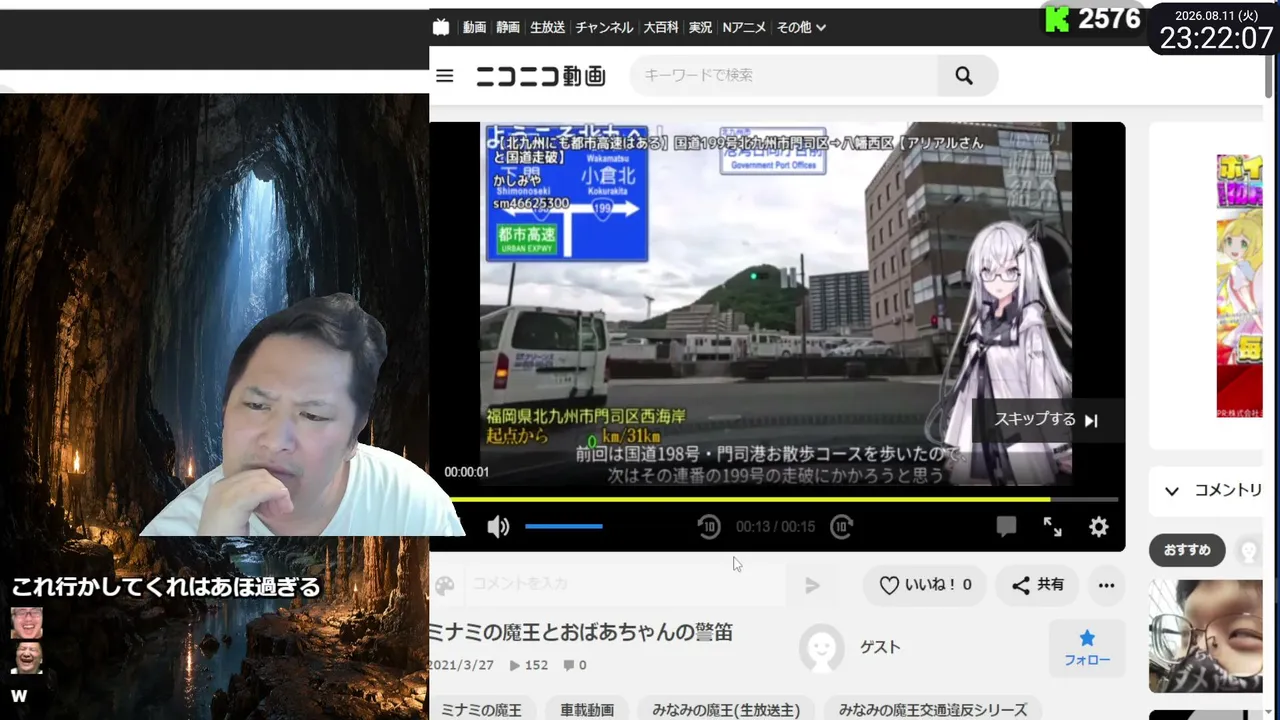The image size is (1280, 720).
Task: Open the みなみの魔王交通違反シリーズ tag
Action: pos(933,710)
